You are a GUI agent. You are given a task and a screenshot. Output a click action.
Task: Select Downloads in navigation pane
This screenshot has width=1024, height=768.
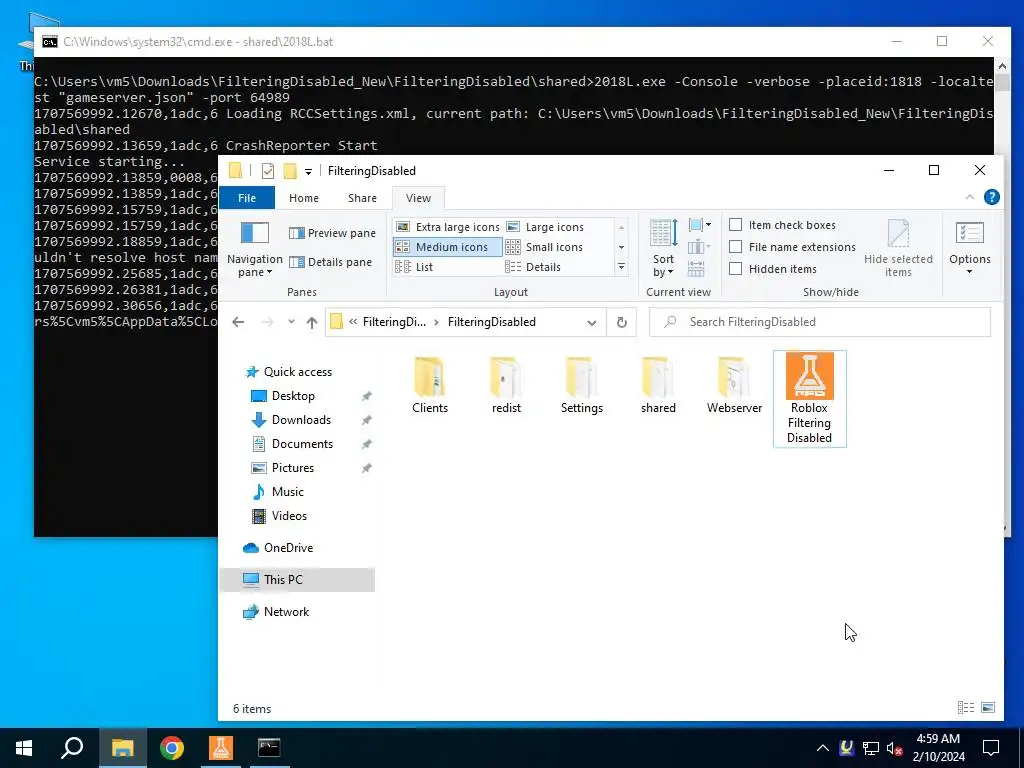point(301,420)
